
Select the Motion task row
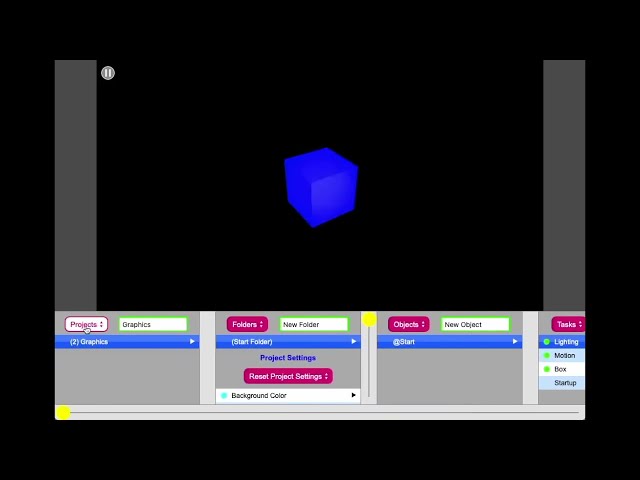[562, 356]
